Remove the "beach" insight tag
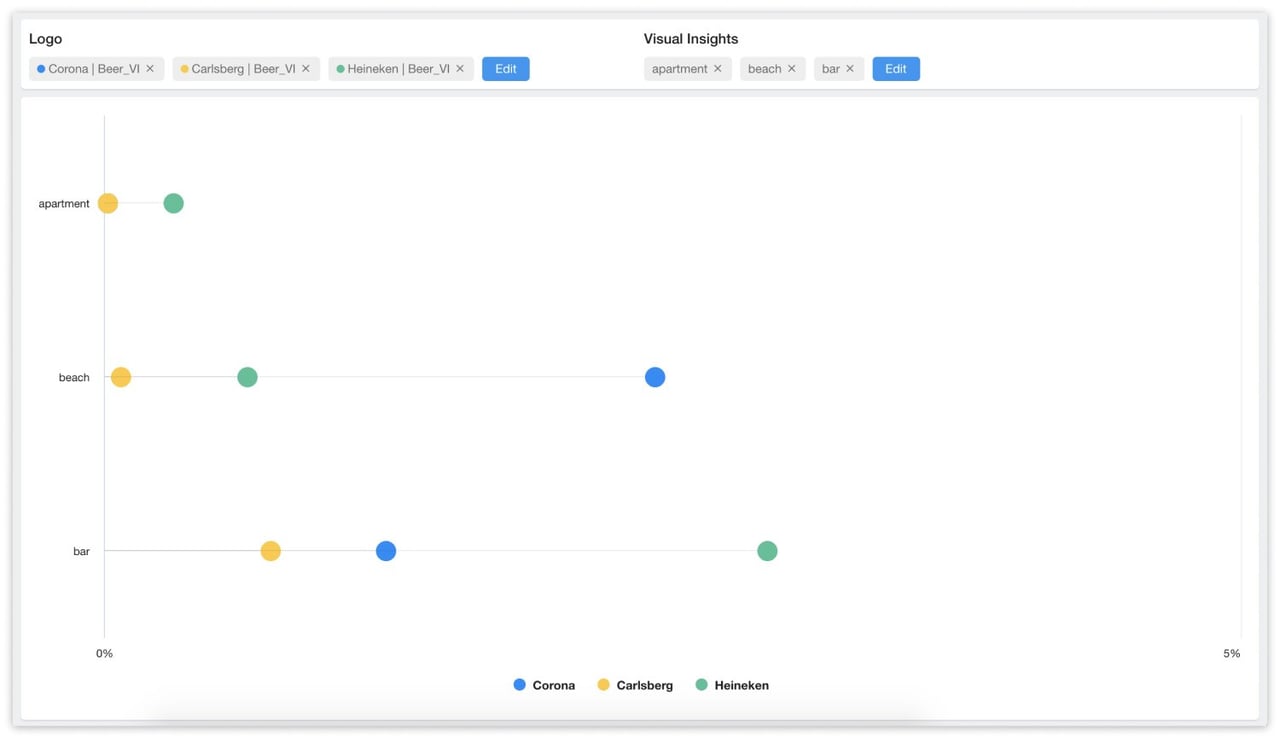The width and height of the screenshot is (1280, 741). [791, 68]
